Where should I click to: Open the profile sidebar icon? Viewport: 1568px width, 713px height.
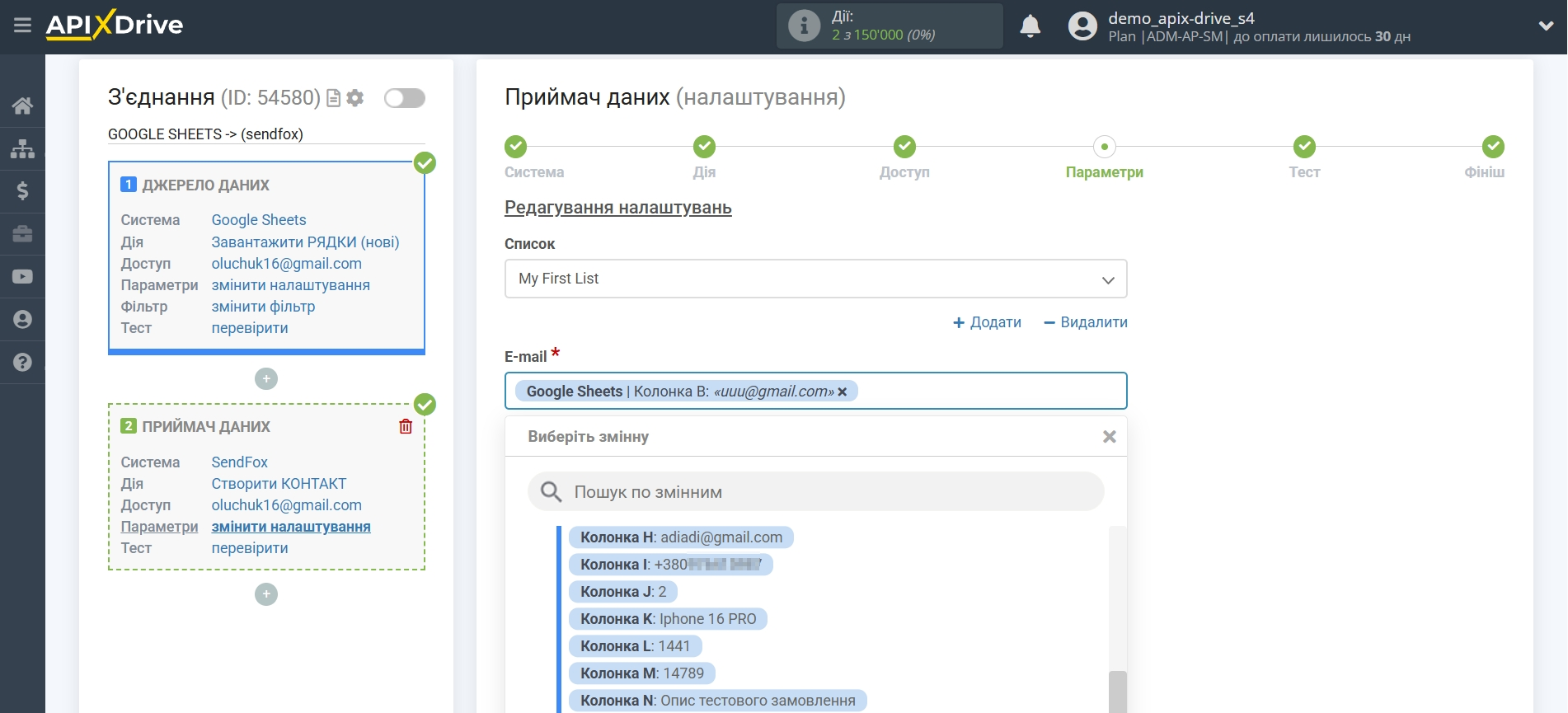22,320
